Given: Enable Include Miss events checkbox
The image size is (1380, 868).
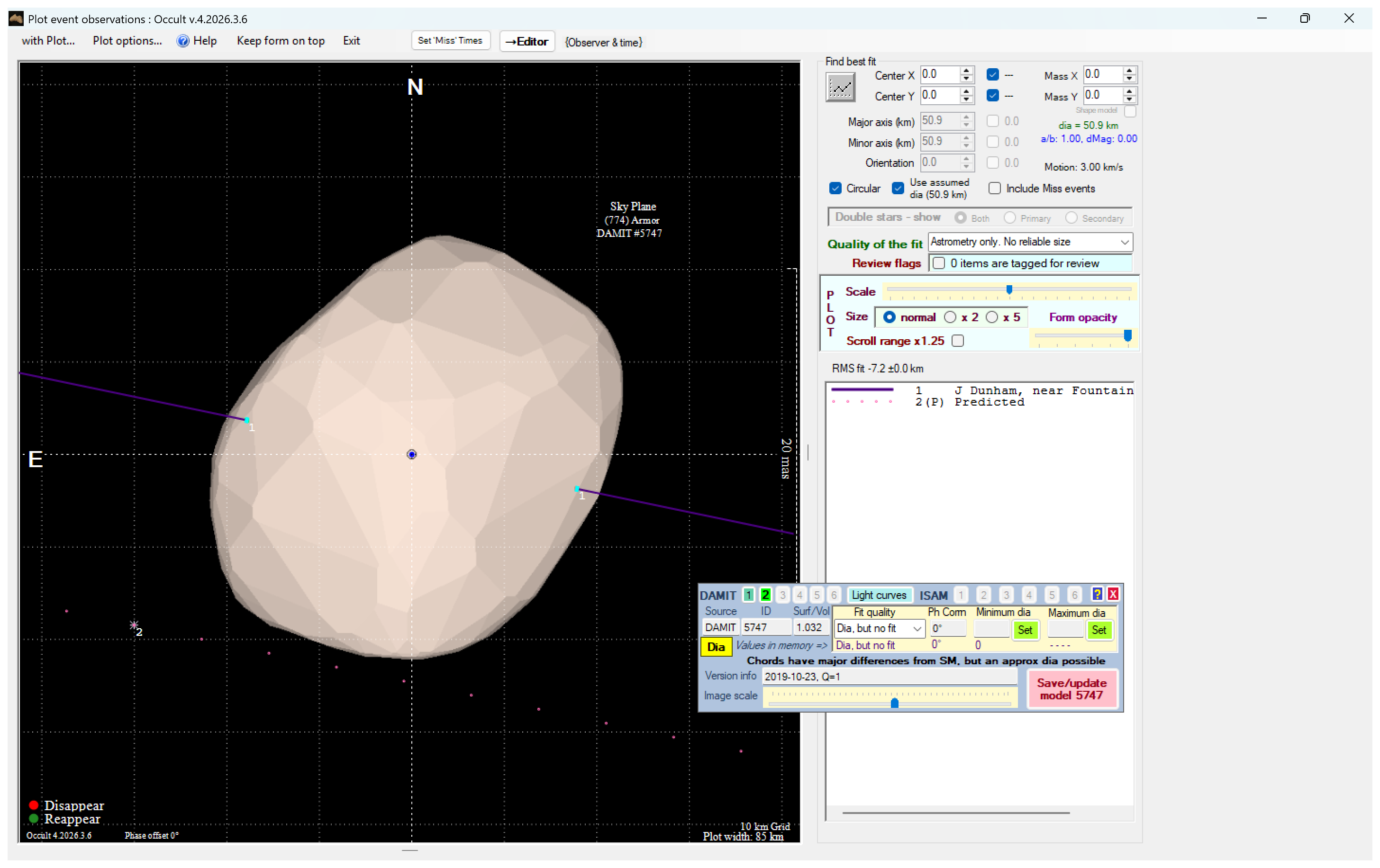Looking at the screenshot, I should coord(995,189).
